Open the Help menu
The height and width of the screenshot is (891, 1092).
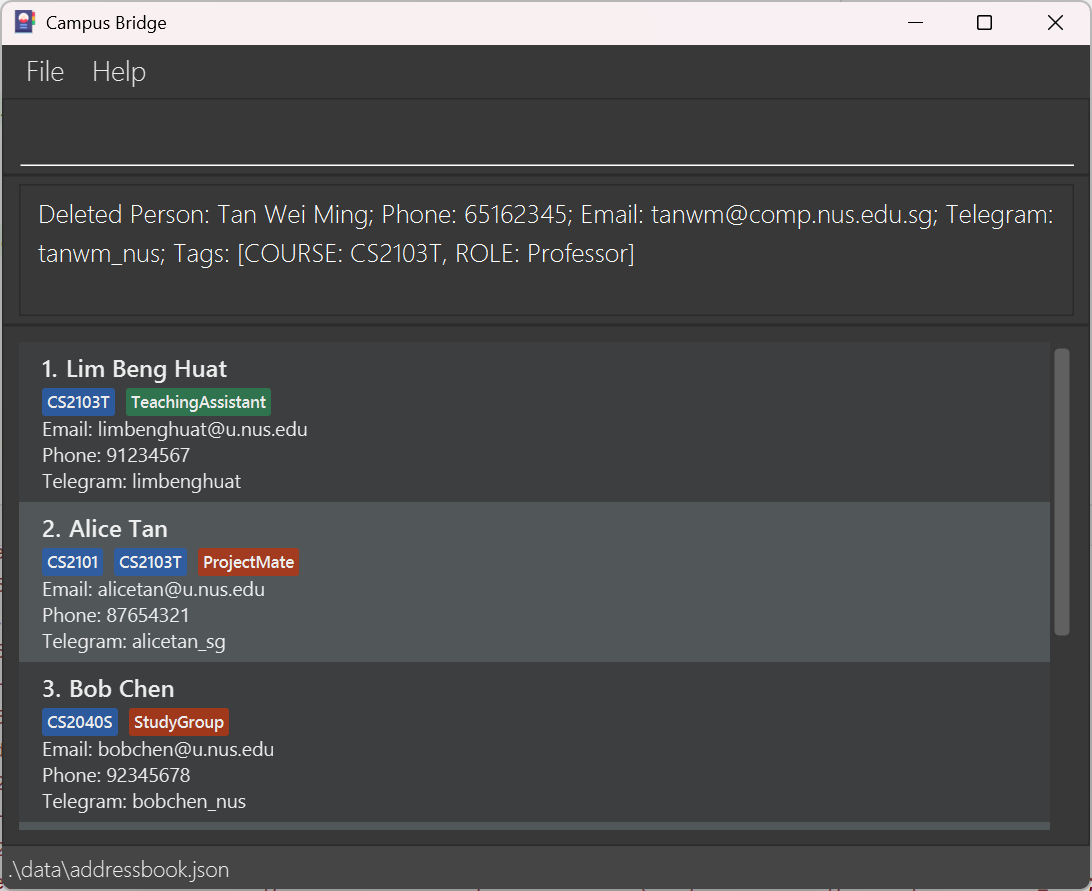click(119, 72)
